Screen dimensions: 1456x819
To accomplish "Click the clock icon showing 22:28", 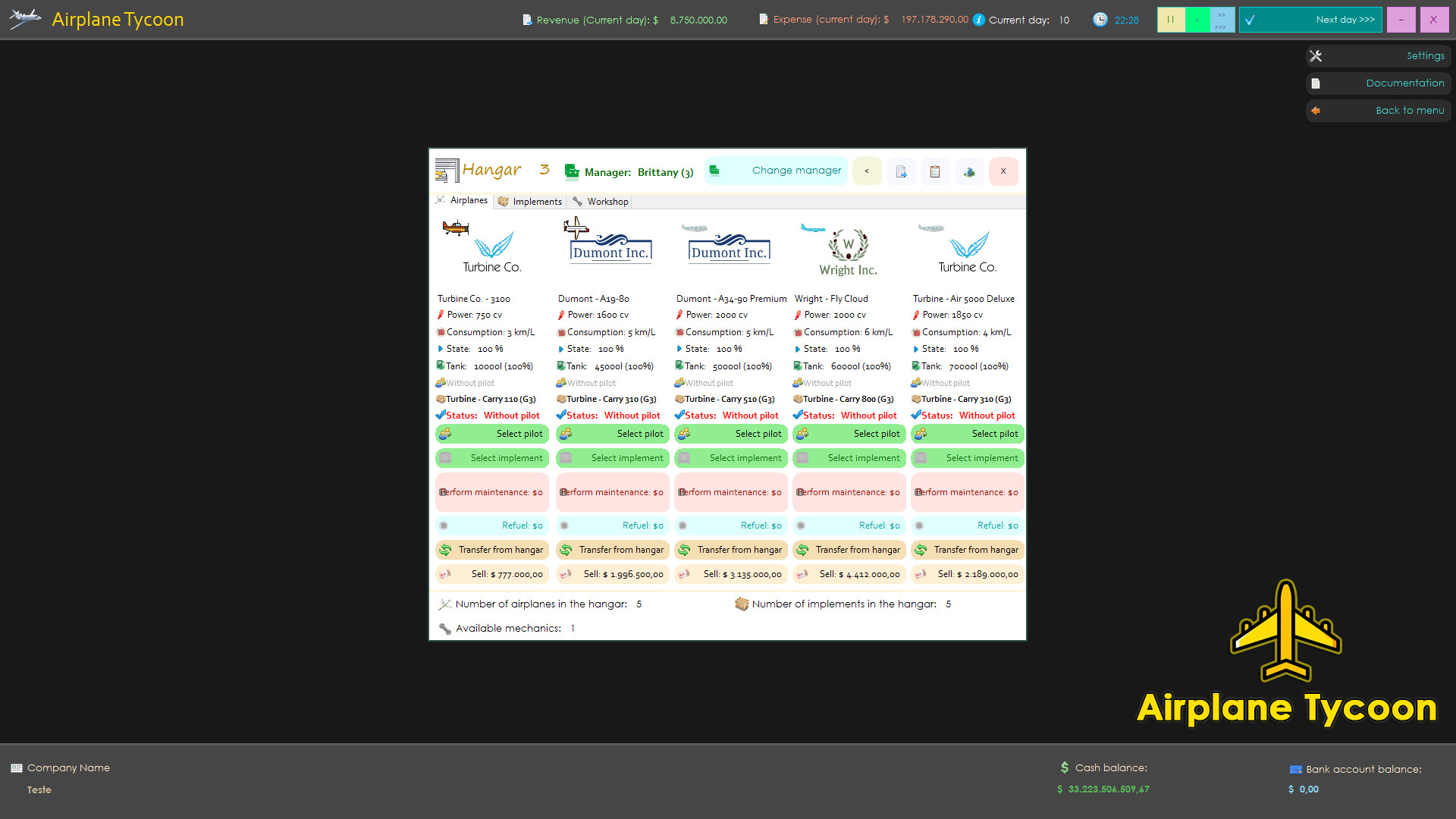I will pos(1099,19).
